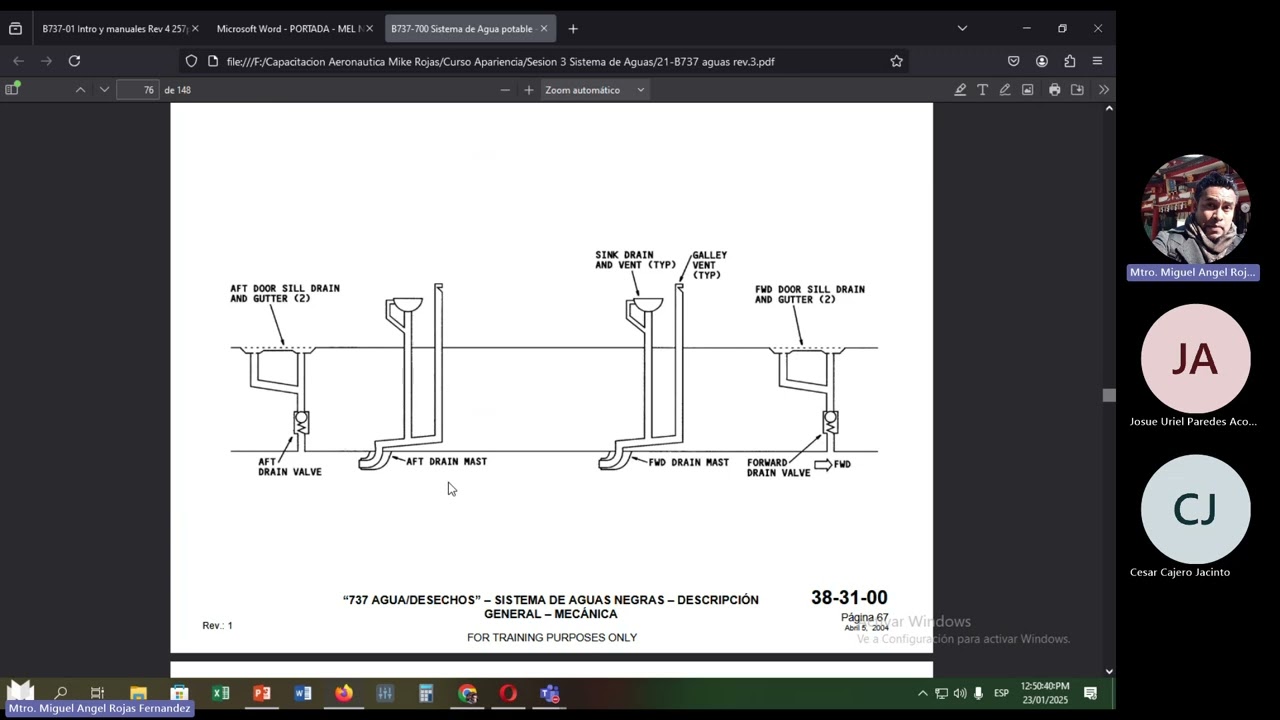Select the add text annotation tool
This screenshot has width=1280, height=720.
pos(983,90)
